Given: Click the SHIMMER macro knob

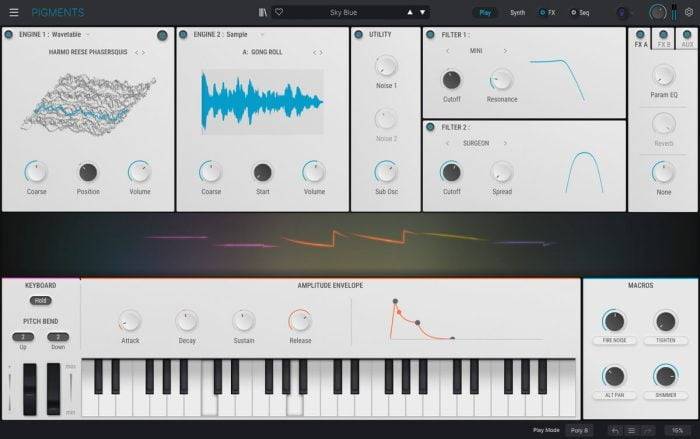Looking at the screenshot, I should [x=666, y=376].
